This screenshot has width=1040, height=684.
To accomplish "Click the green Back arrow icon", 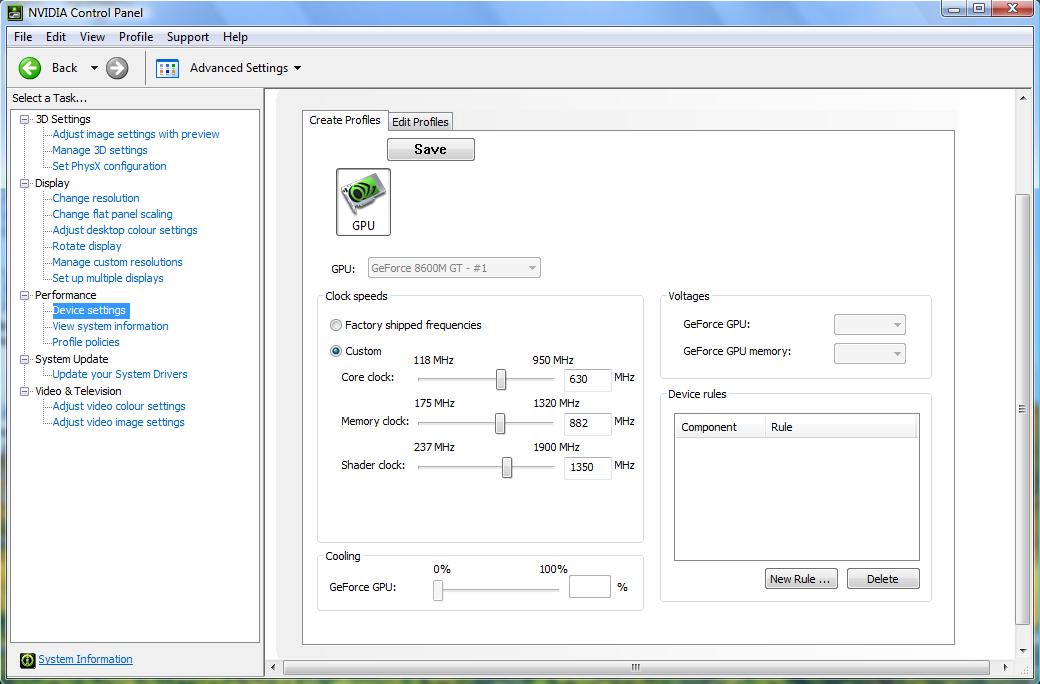I will pos(30,68).
